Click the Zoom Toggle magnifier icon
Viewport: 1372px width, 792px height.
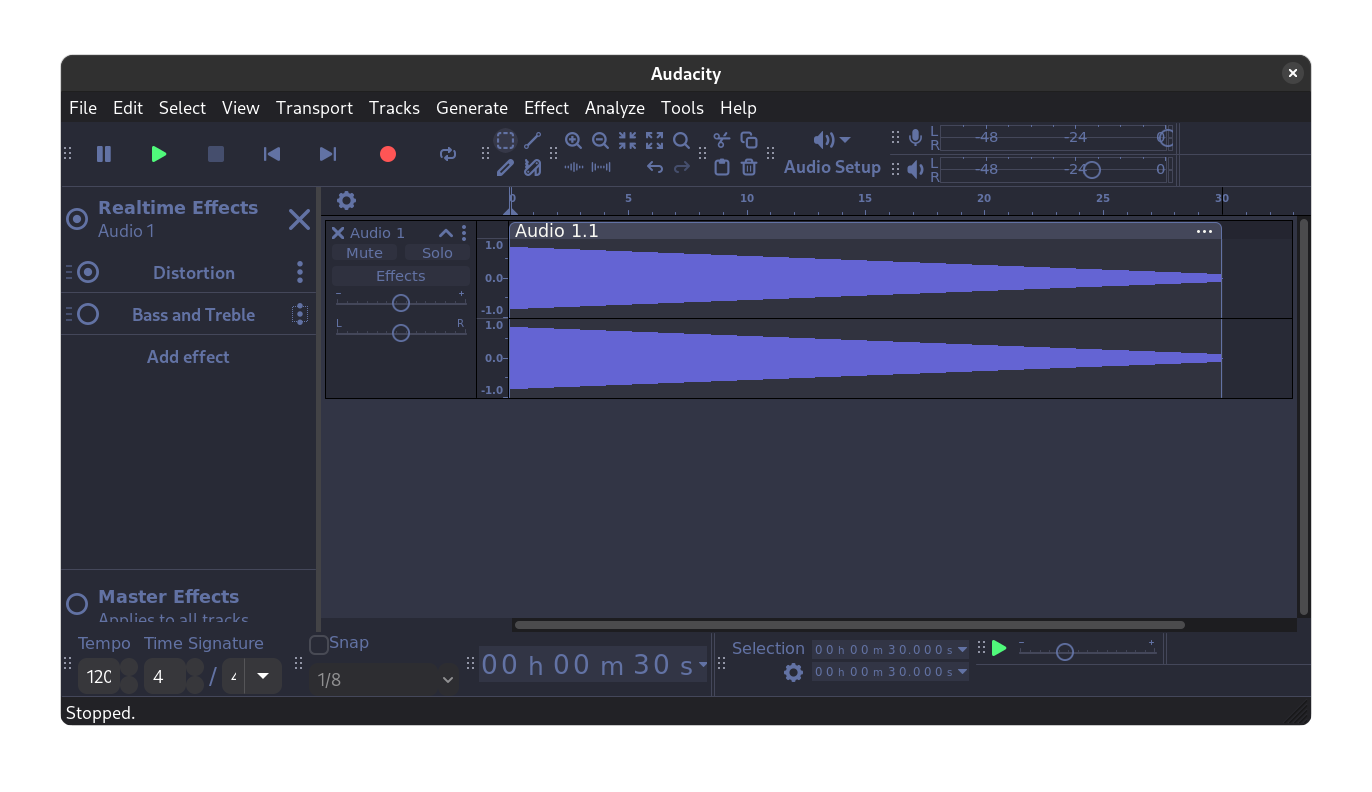coord(681,141)
